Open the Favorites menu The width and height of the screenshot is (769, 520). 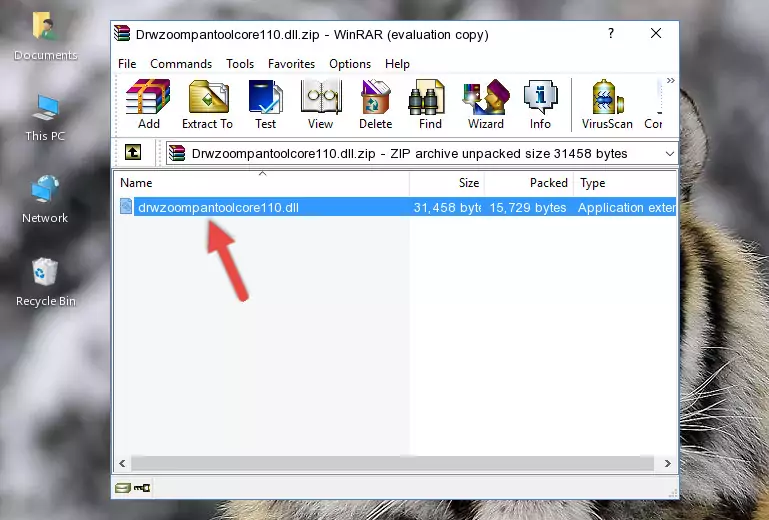point(291,64)
